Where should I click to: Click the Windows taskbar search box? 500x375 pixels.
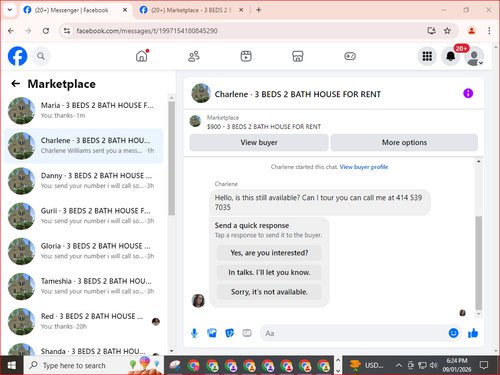tap(93, 365)
